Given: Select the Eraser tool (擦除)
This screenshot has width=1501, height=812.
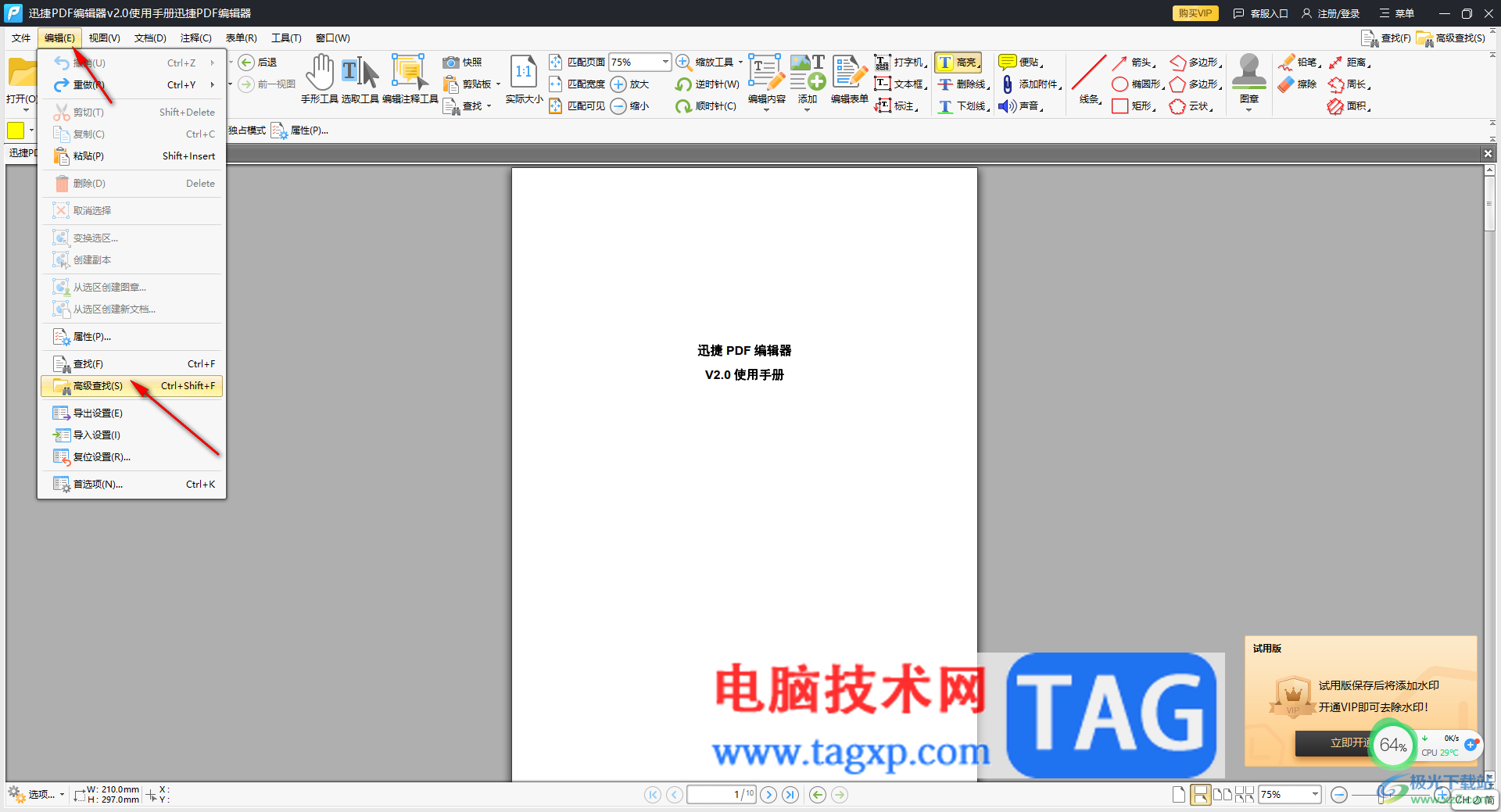Looking at the screenshot, I should click(x=1298, y=84).
